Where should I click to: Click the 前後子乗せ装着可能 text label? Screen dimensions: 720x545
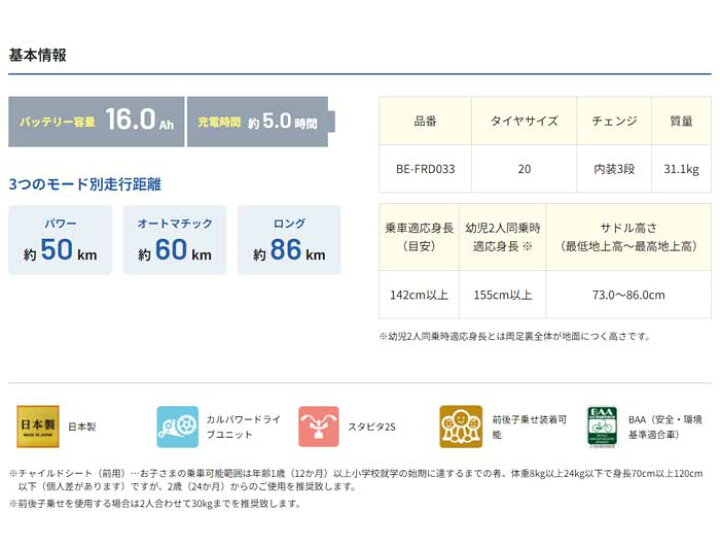coord(529,427)
